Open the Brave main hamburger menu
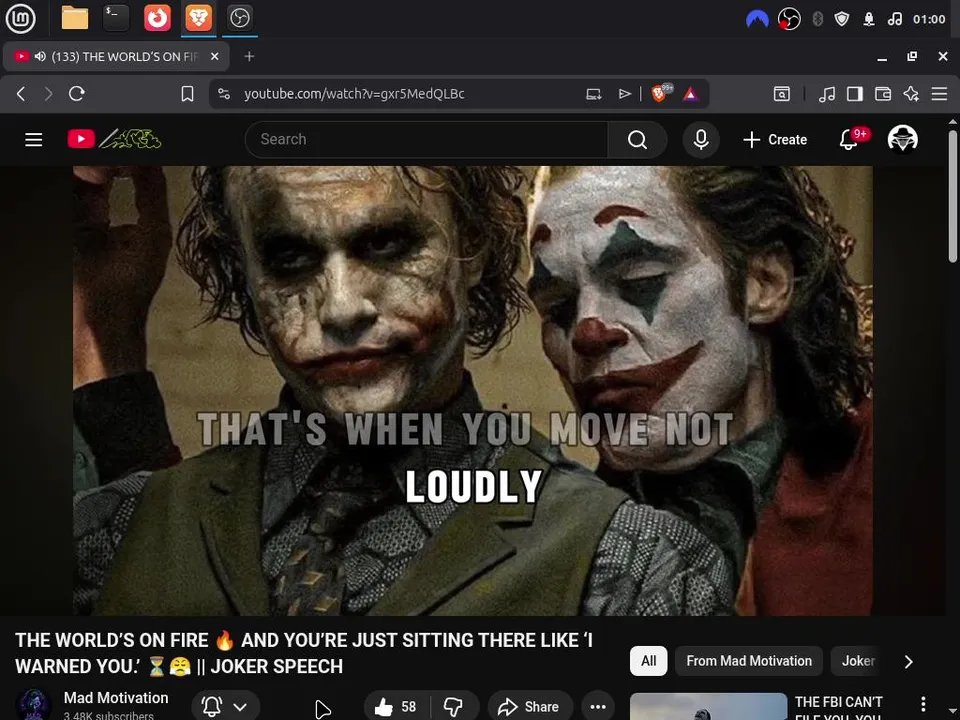960x720 pixels. point(939,94)
